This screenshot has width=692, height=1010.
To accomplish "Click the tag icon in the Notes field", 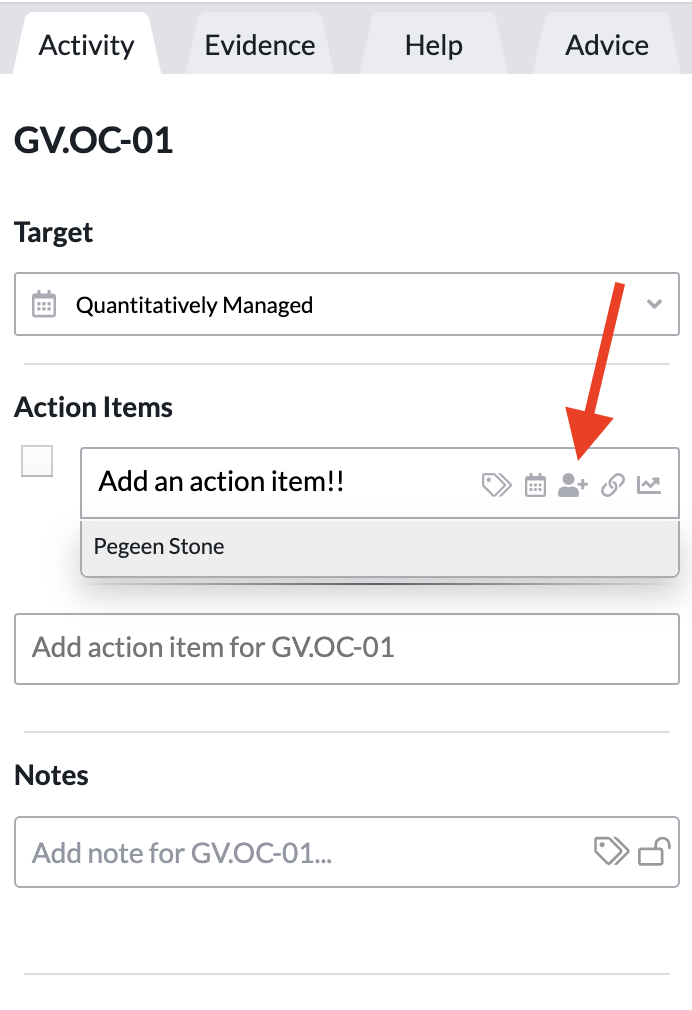I will 611,851.
